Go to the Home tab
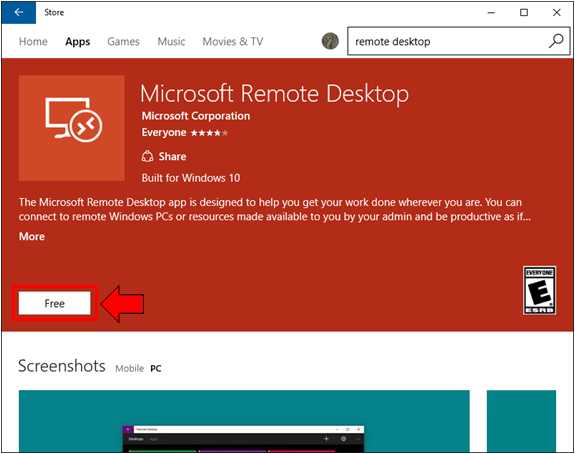 coord(33,41)
